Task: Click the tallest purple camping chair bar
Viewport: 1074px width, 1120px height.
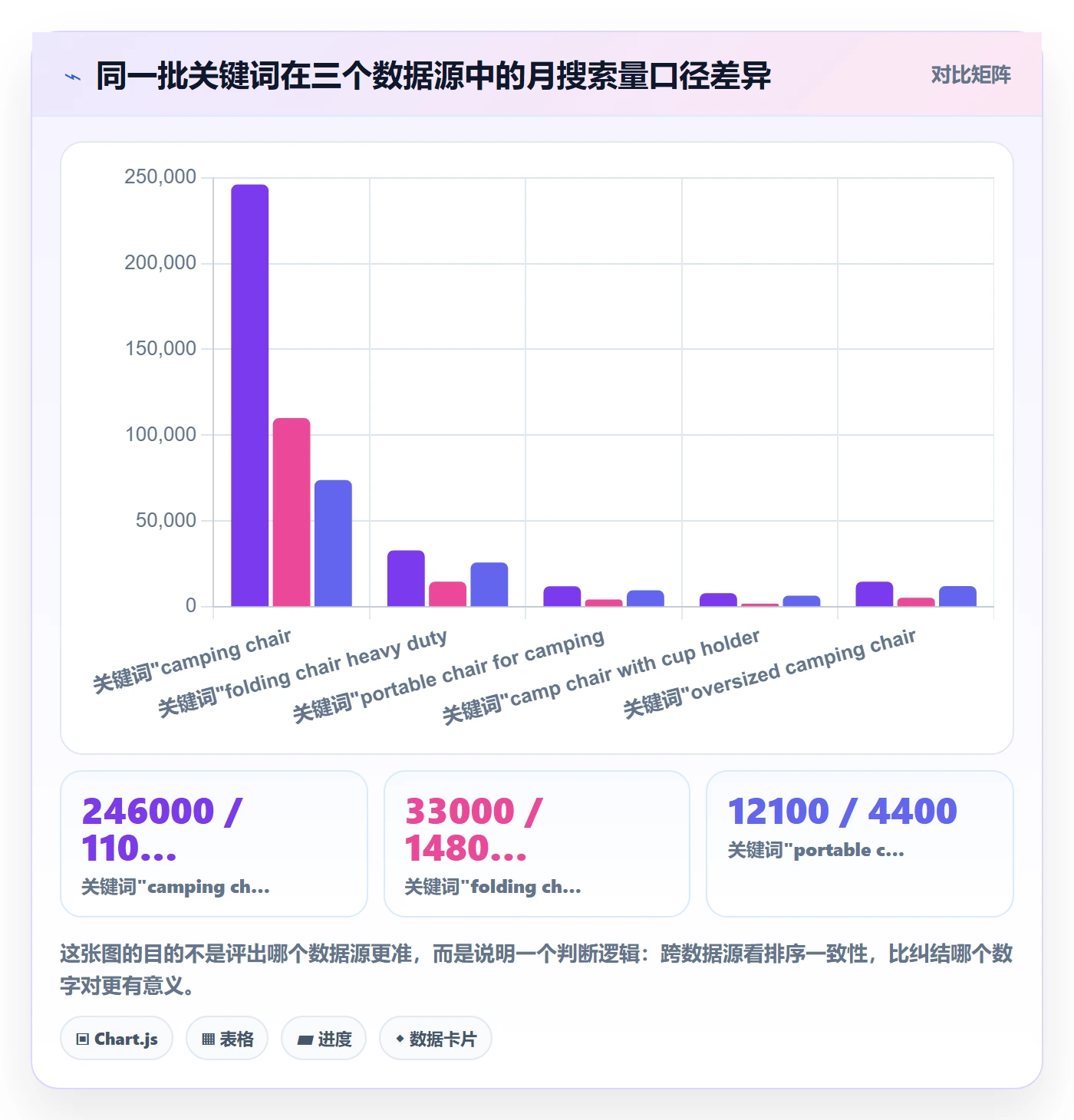Action: pos(250,396)
